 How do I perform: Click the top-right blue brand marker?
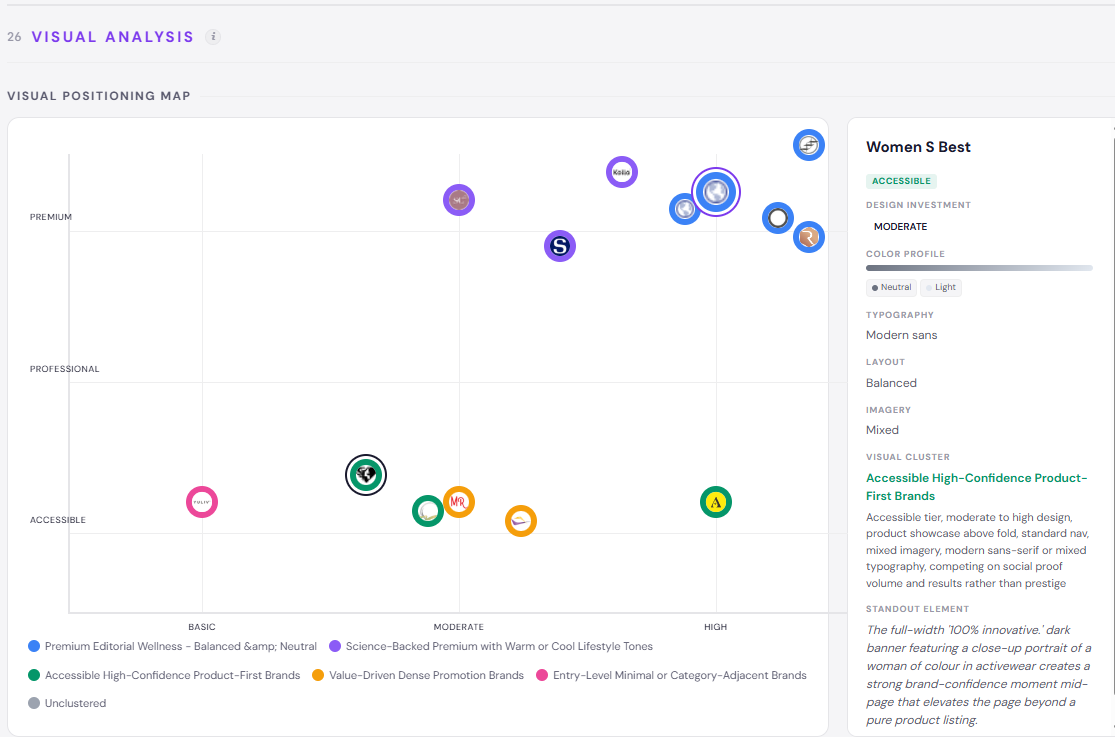(809, 145)
